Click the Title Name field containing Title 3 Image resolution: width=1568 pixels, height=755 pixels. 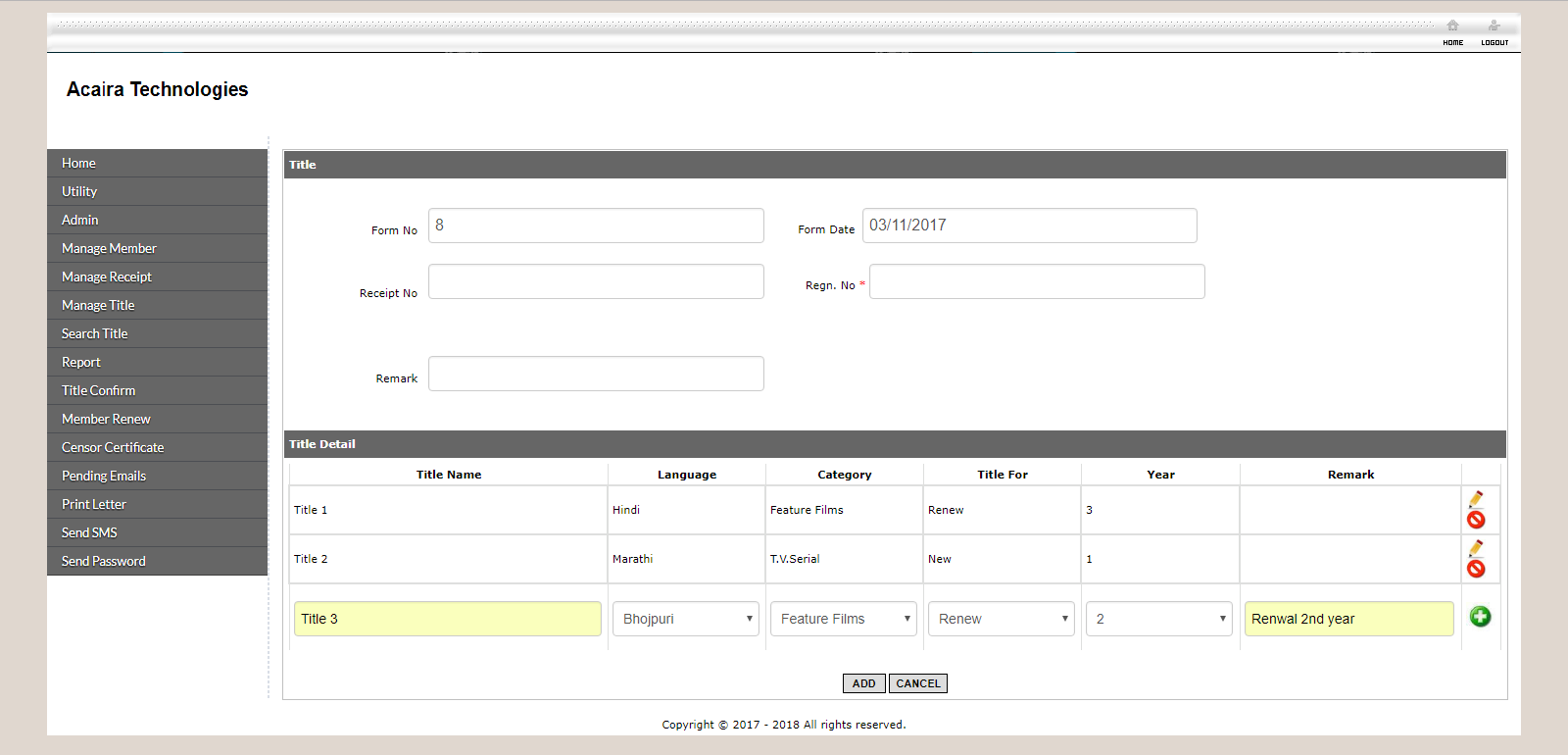click(x=448, y=619)
